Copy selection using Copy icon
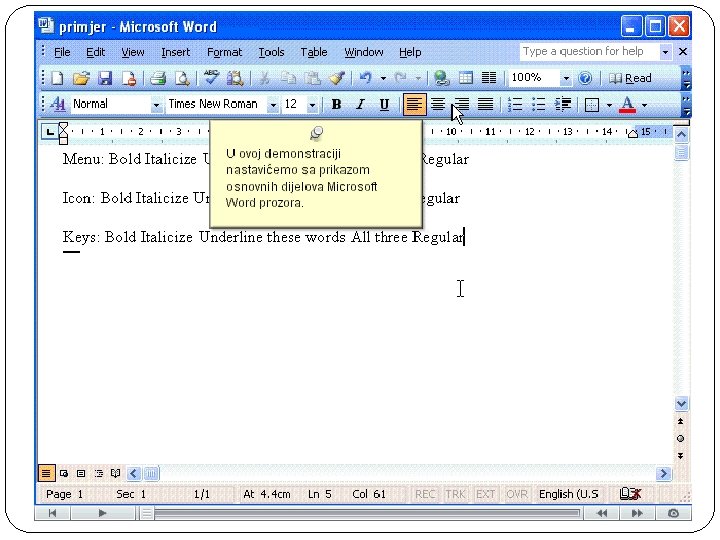This screenshot has height=540, width=720. (x=288, y=79)
